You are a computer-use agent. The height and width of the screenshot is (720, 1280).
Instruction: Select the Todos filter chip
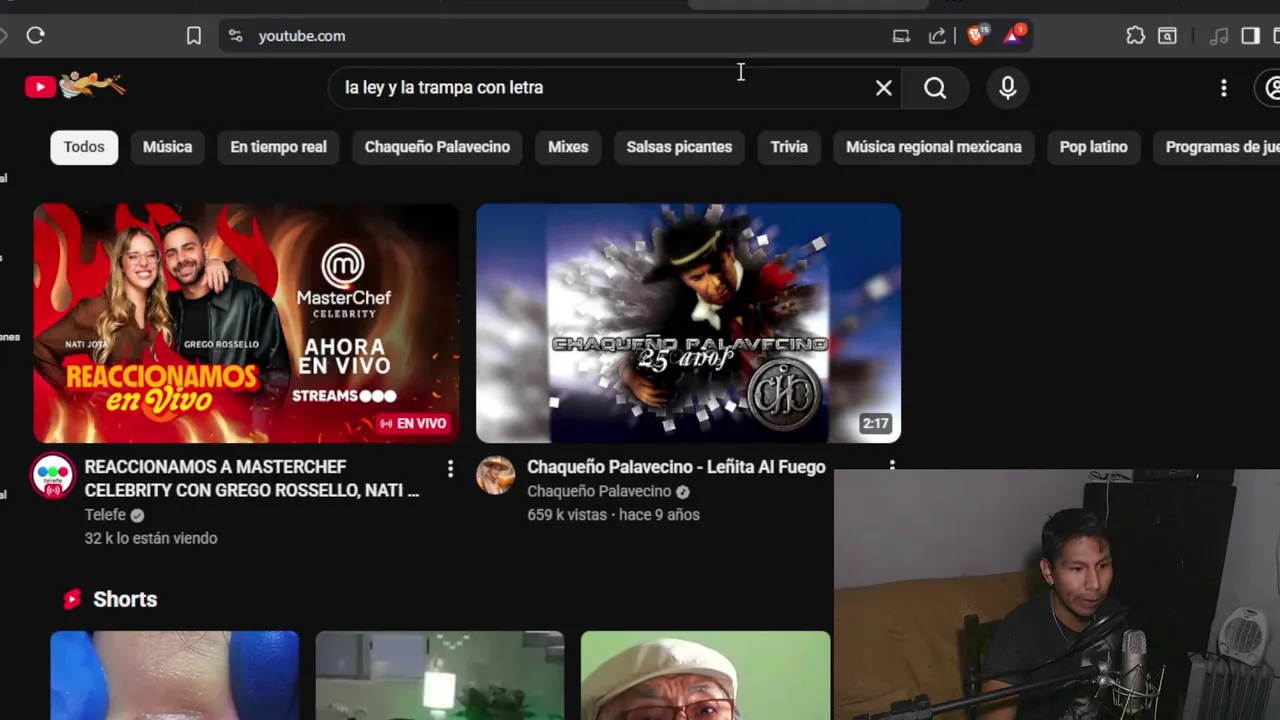click(84, 147)
